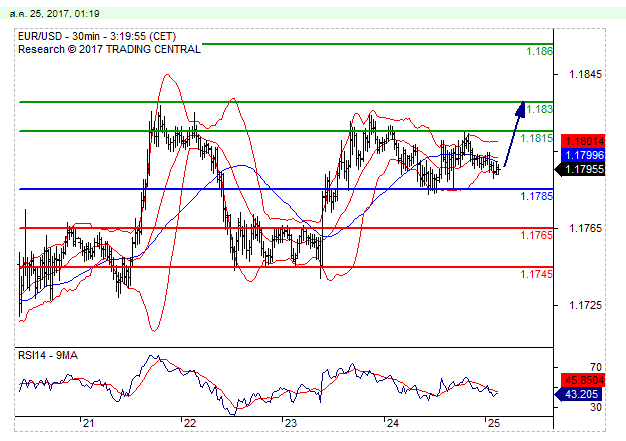Click date label 25 on the time axis

click(x=494, y=423)
